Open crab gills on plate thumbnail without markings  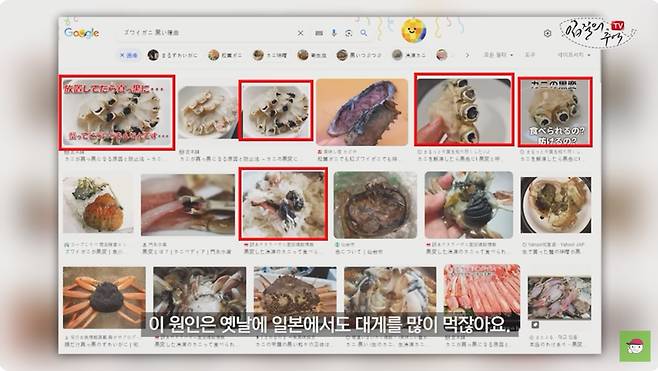[x=208, y=112]
